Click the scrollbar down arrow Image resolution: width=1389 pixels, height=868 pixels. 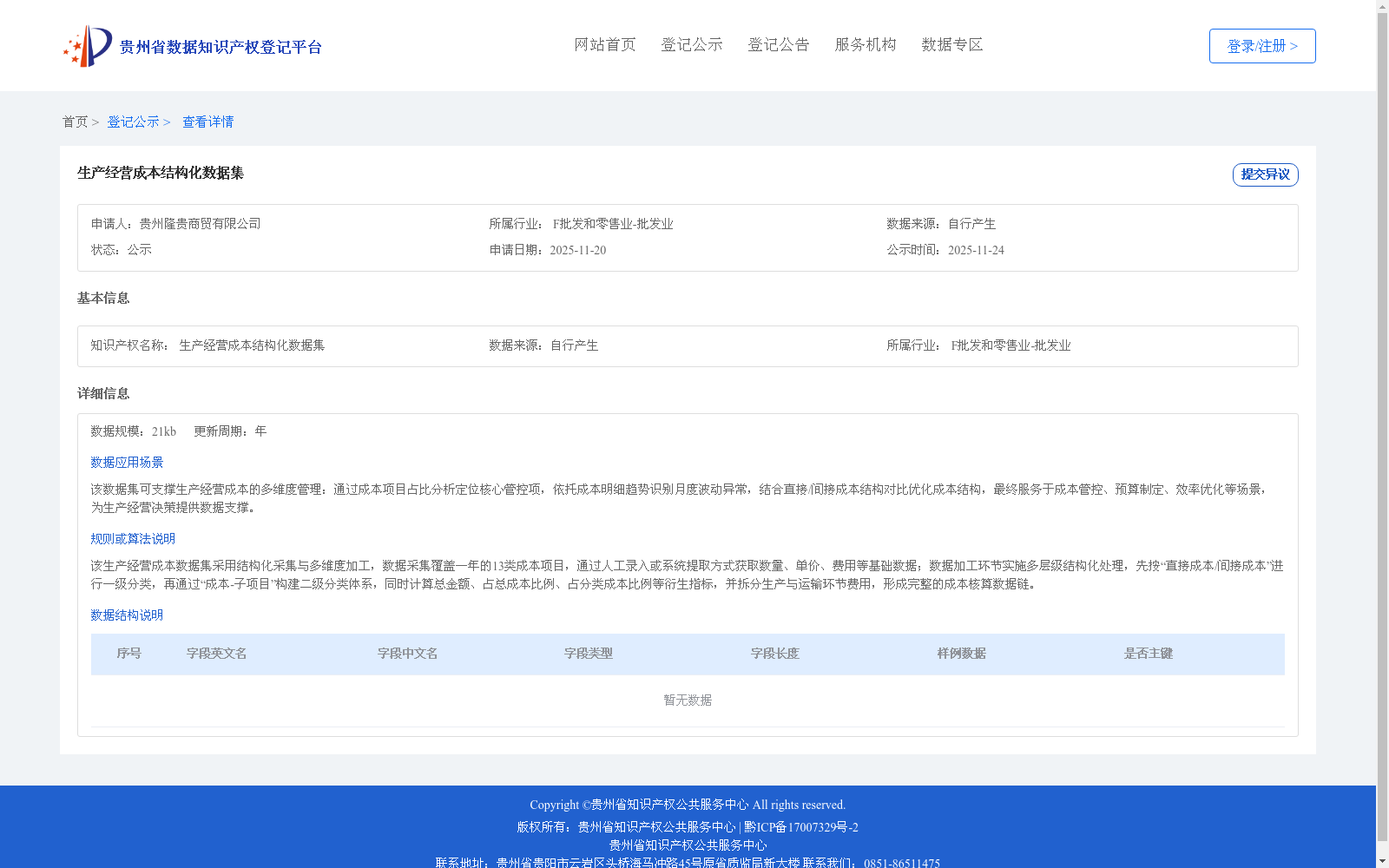click(x=1383, y=861)
